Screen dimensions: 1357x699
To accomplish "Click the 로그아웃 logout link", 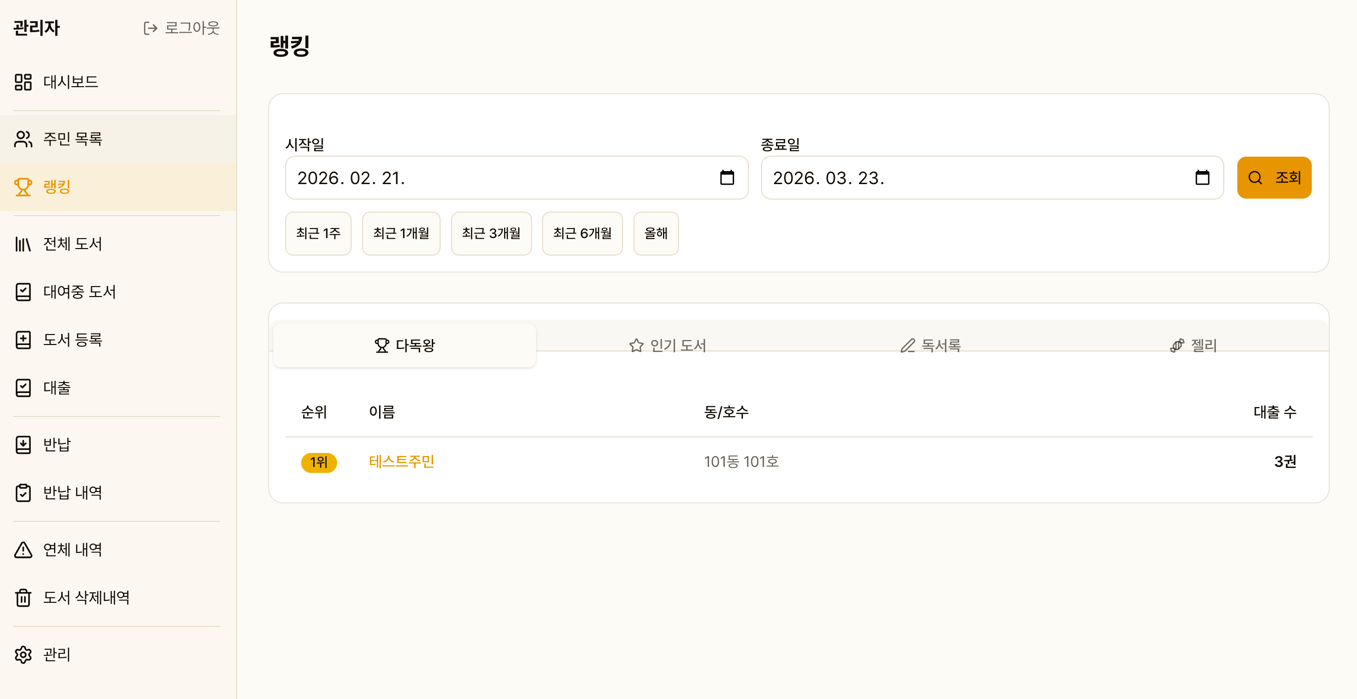I will point(181,28).
